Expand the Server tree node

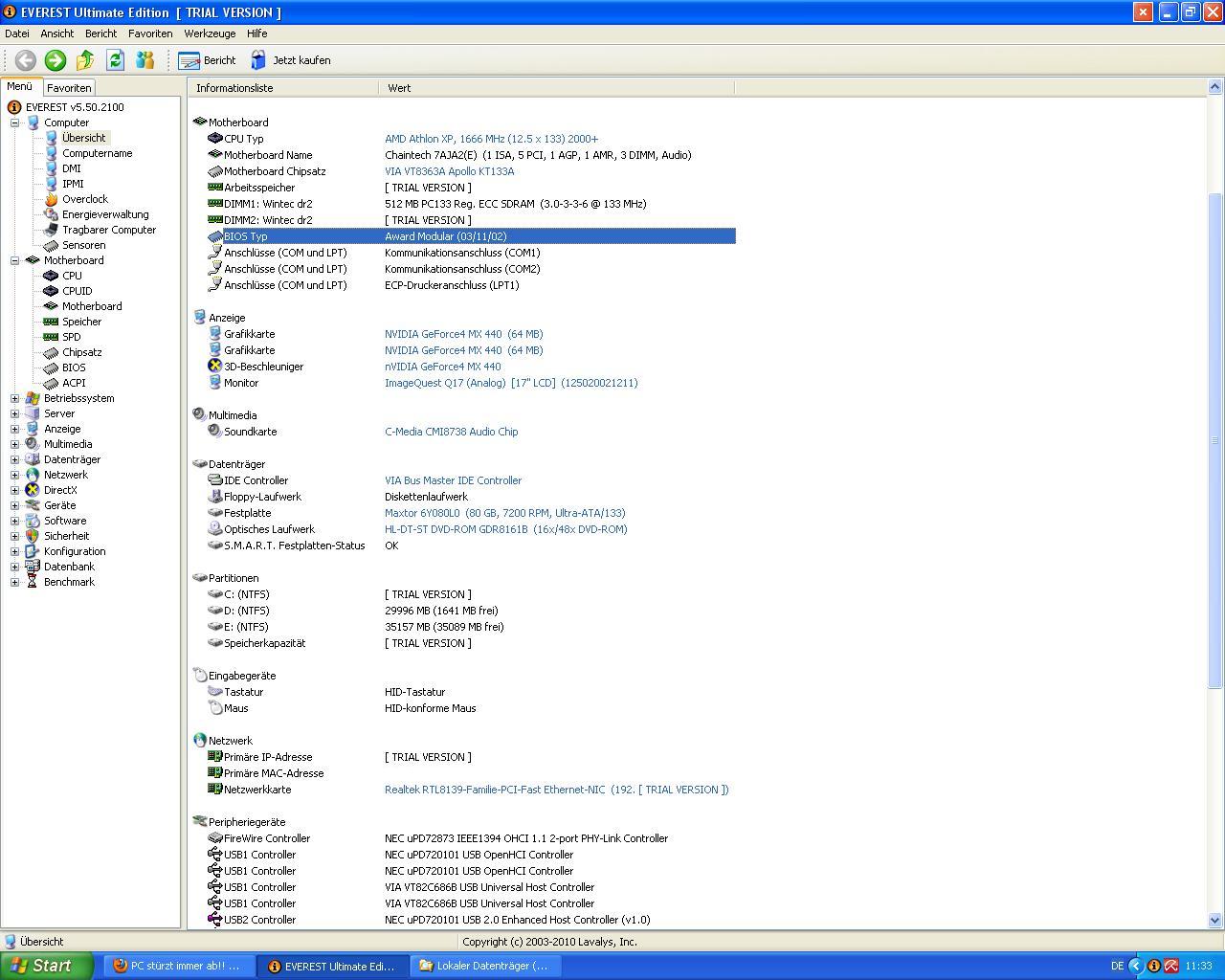coord(14,413)
